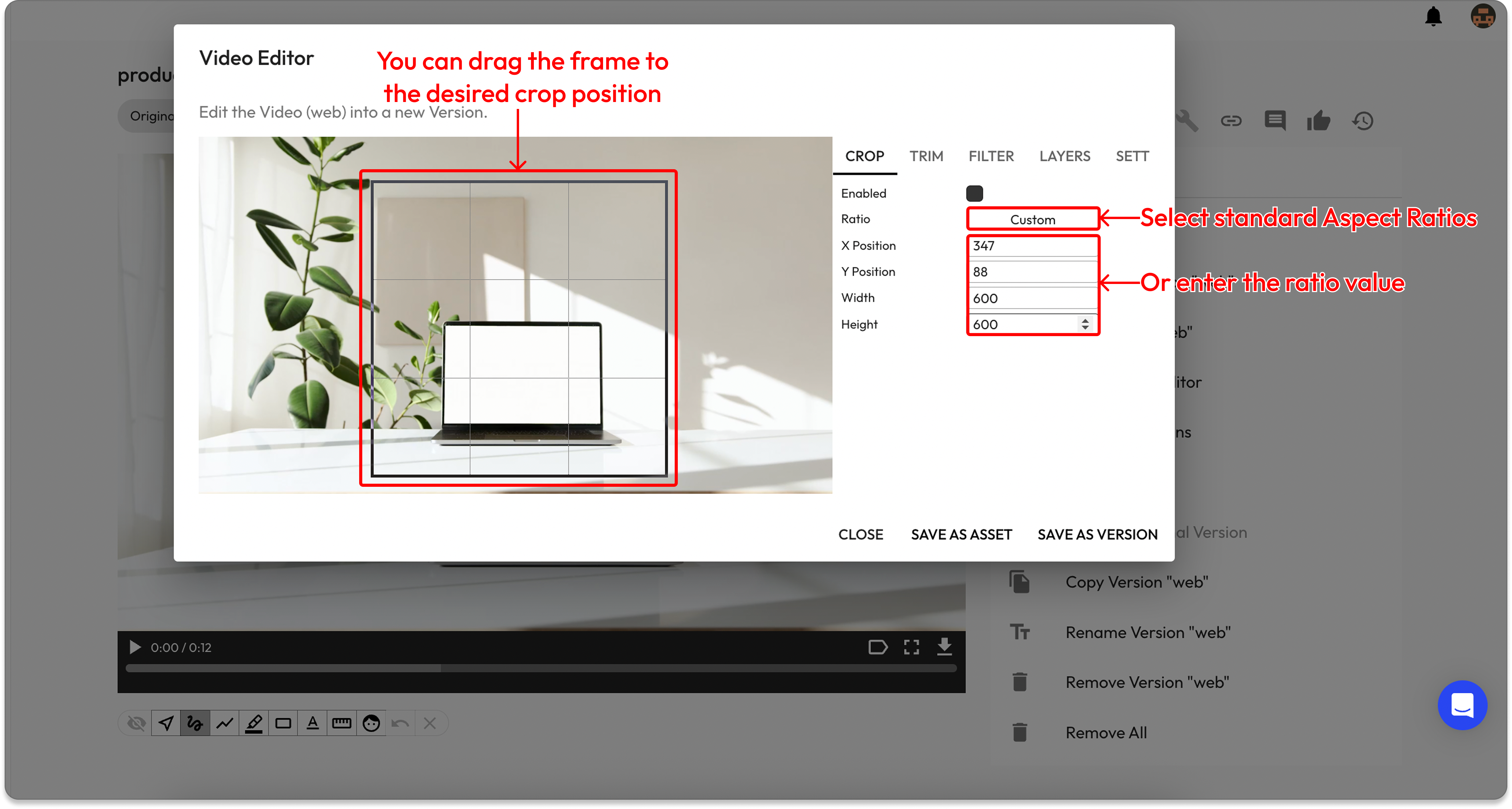Toggle the crop Enabled checkbox
The image size is (1512, 809).
click(974, 193)
